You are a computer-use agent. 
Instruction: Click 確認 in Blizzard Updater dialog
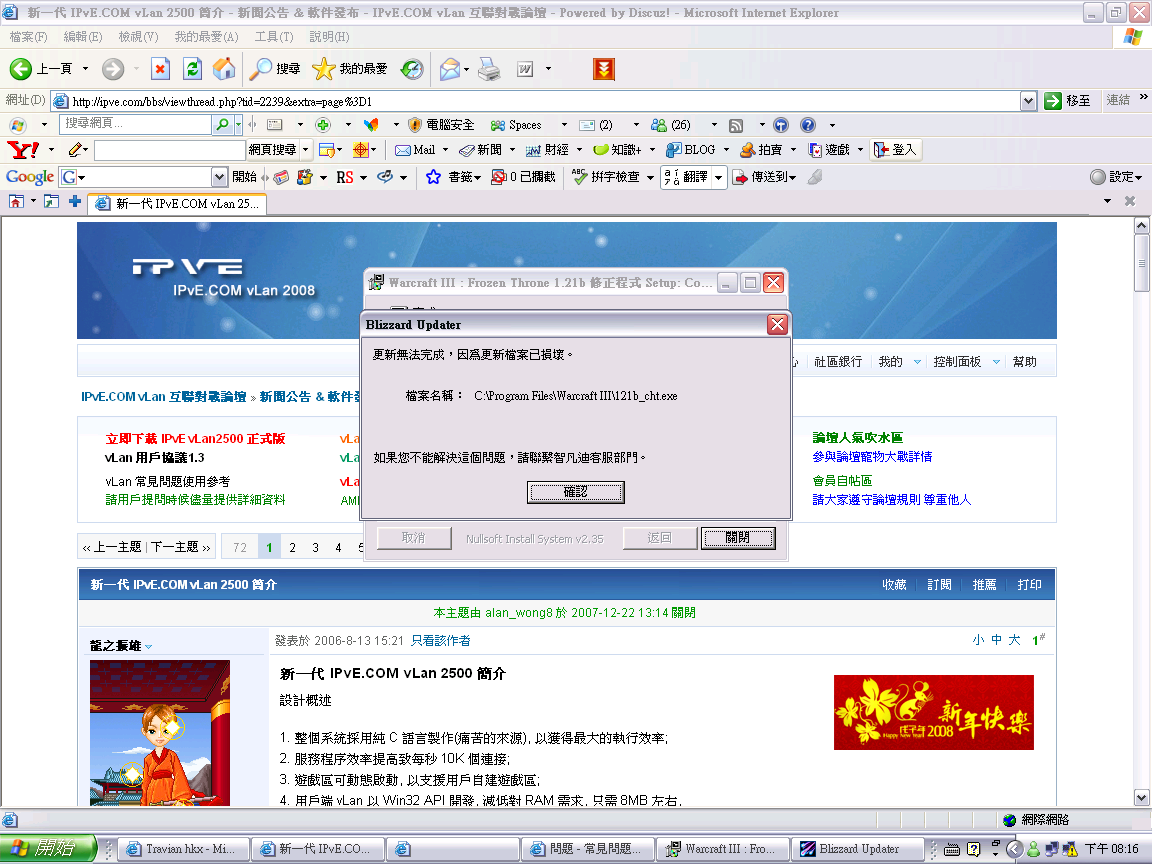575,492
